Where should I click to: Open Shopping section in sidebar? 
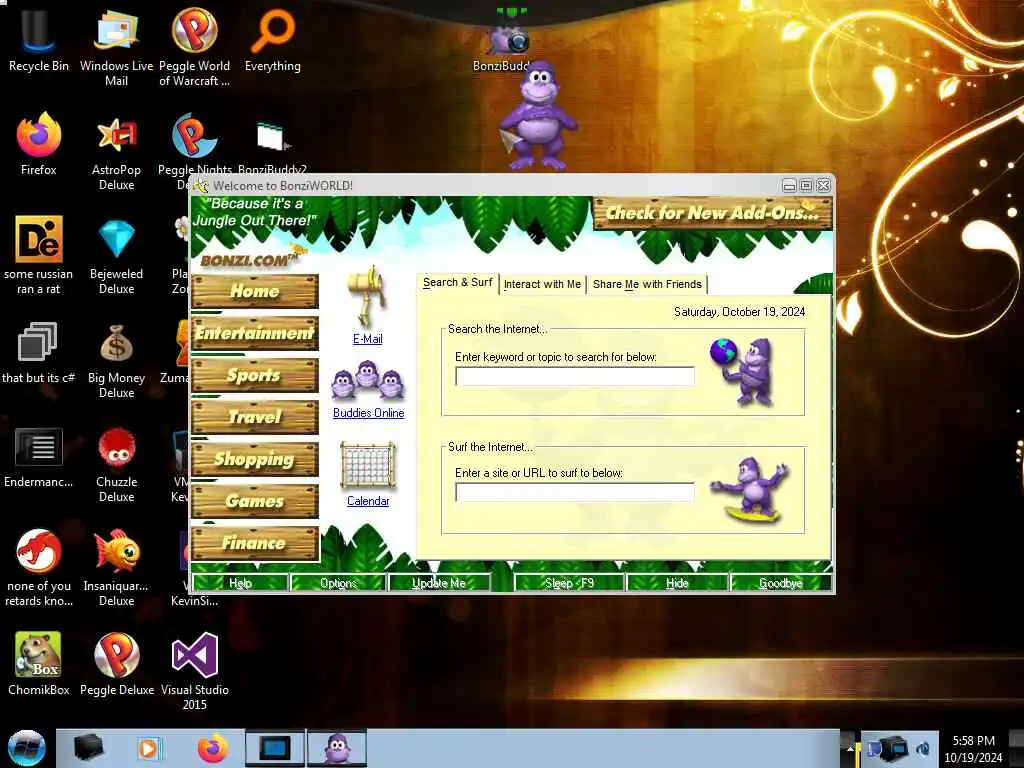(255, 459)
